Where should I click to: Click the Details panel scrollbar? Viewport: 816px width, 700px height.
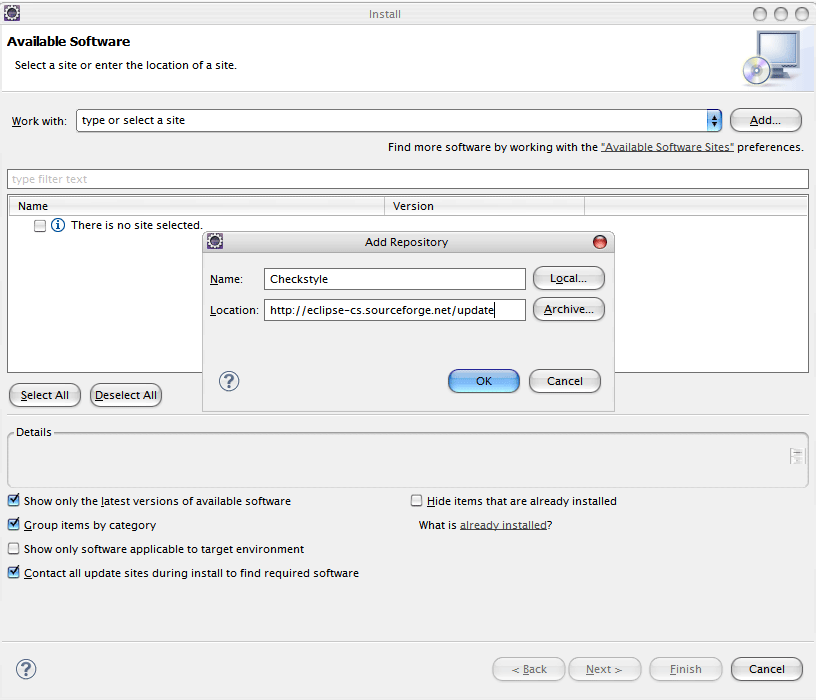(x=796, y=456)
